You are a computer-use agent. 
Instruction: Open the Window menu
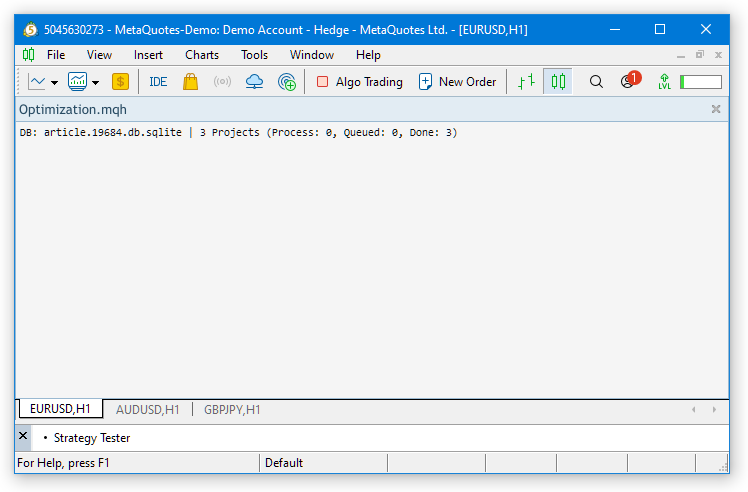(312, 55)
